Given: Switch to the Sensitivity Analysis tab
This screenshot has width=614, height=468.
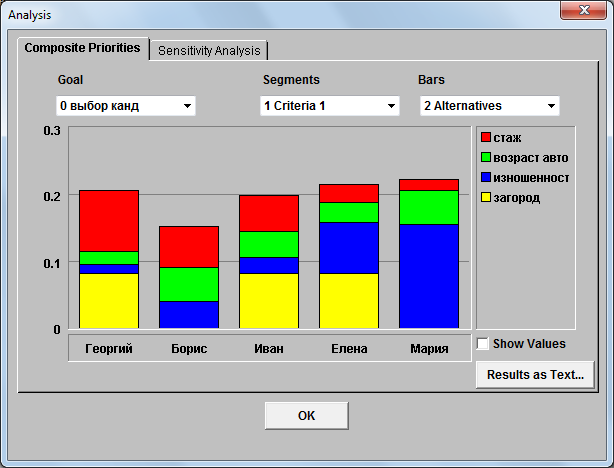Looking at the screenshot, I should point(209,51).
